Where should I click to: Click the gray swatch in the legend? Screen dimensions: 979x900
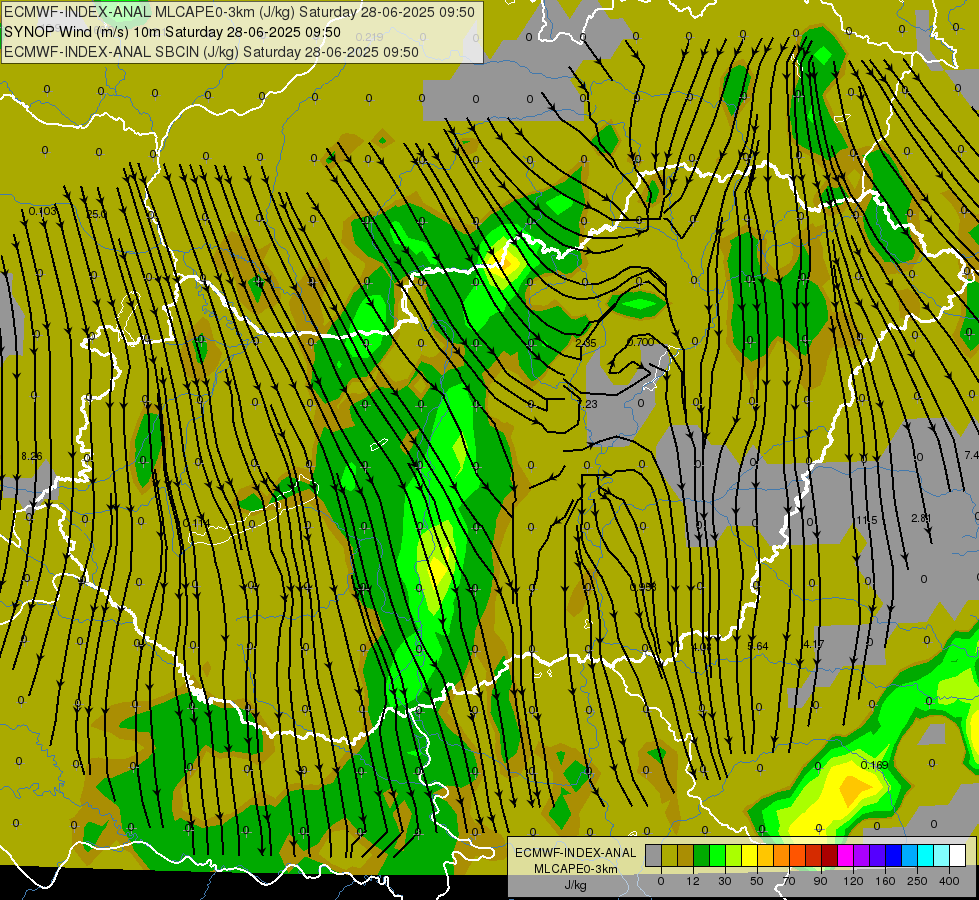[654, 856]
